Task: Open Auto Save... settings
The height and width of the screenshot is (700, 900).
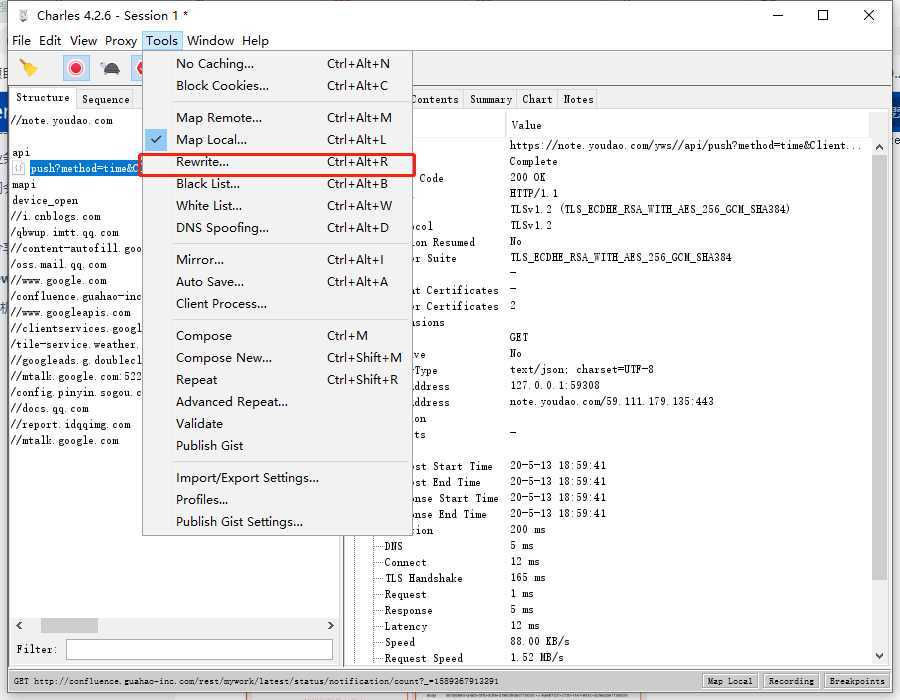Action: [277, 282]
